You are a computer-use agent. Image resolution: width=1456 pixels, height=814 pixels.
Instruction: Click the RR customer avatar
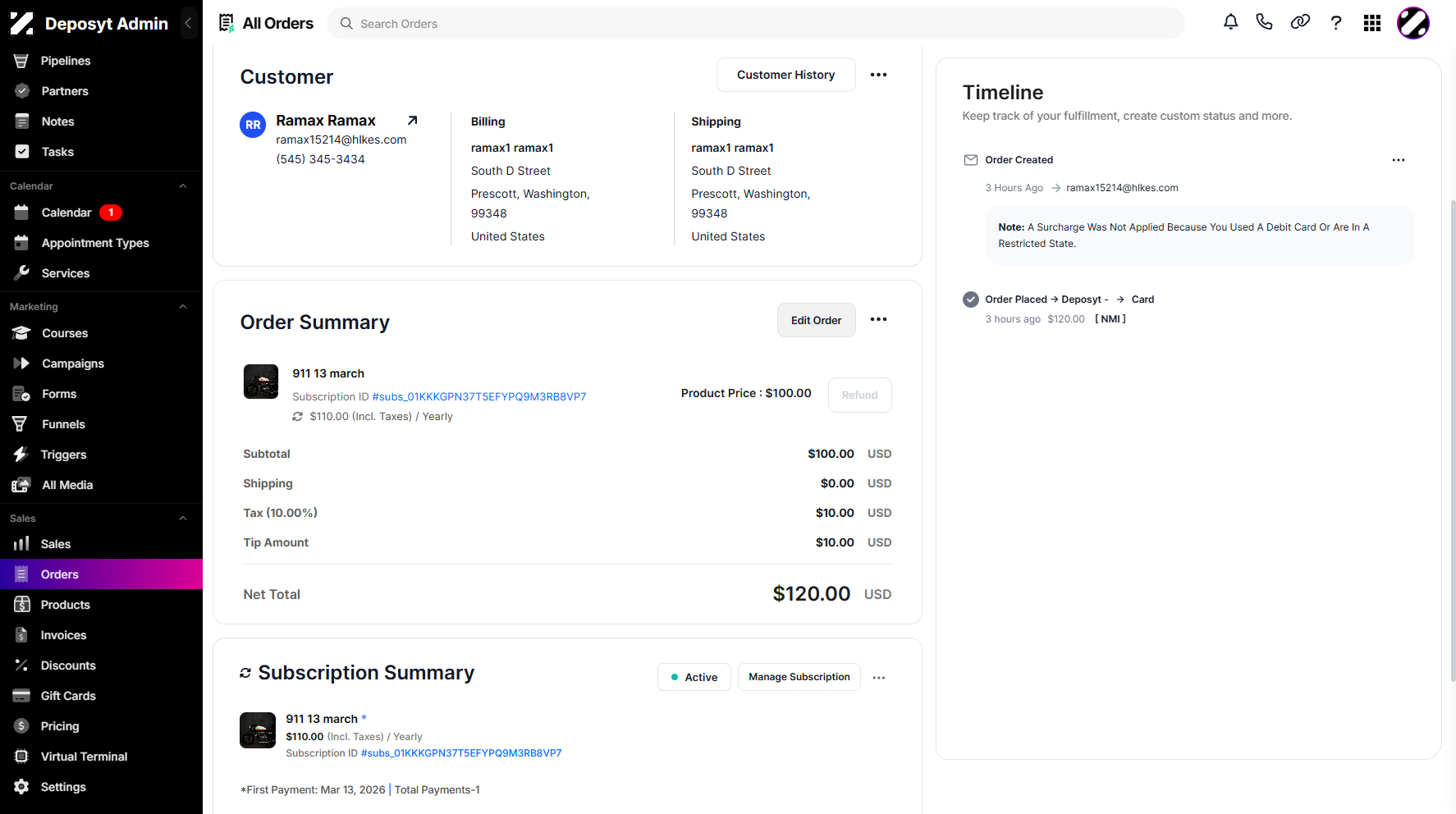(253, 125)
